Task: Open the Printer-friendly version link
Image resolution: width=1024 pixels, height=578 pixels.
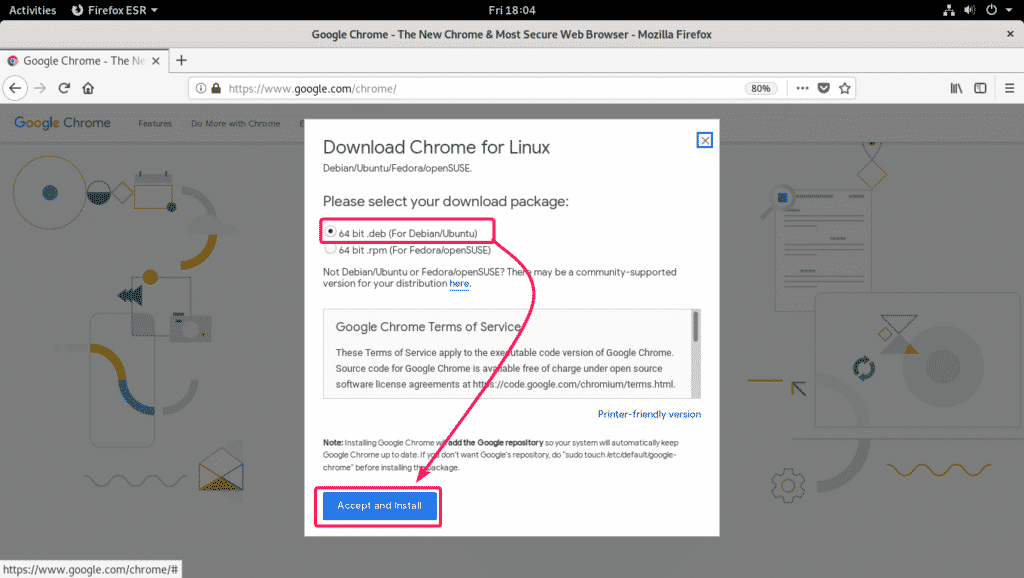Action: tap(649, 414)
